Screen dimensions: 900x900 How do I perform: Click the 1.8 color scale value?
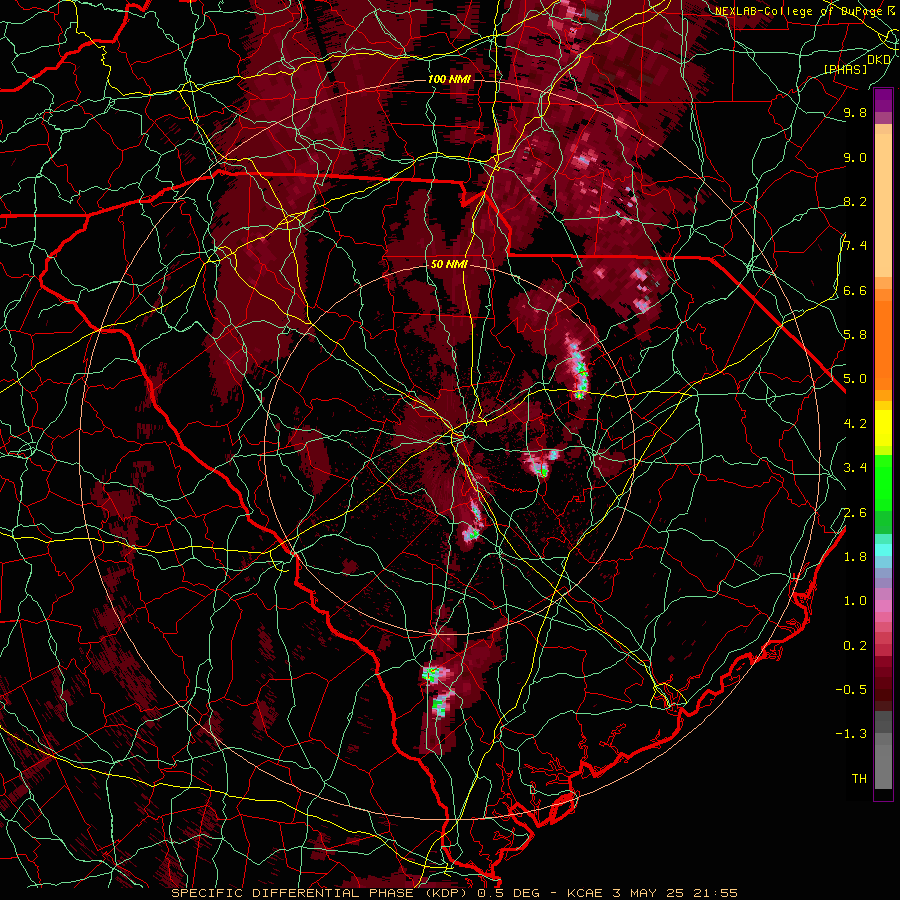[855, 557]
